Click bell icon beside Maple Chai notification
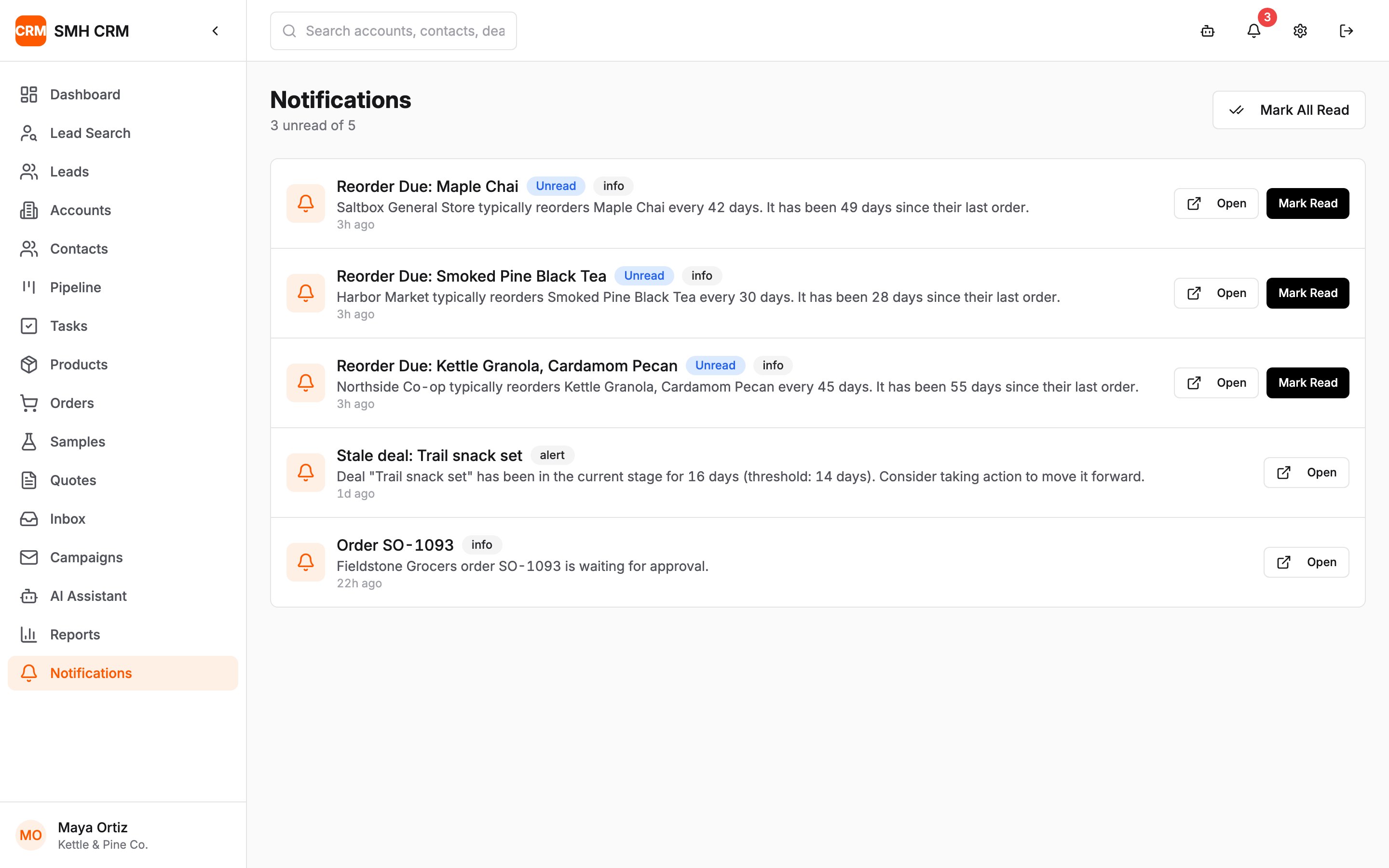 (x=306, y=203)
